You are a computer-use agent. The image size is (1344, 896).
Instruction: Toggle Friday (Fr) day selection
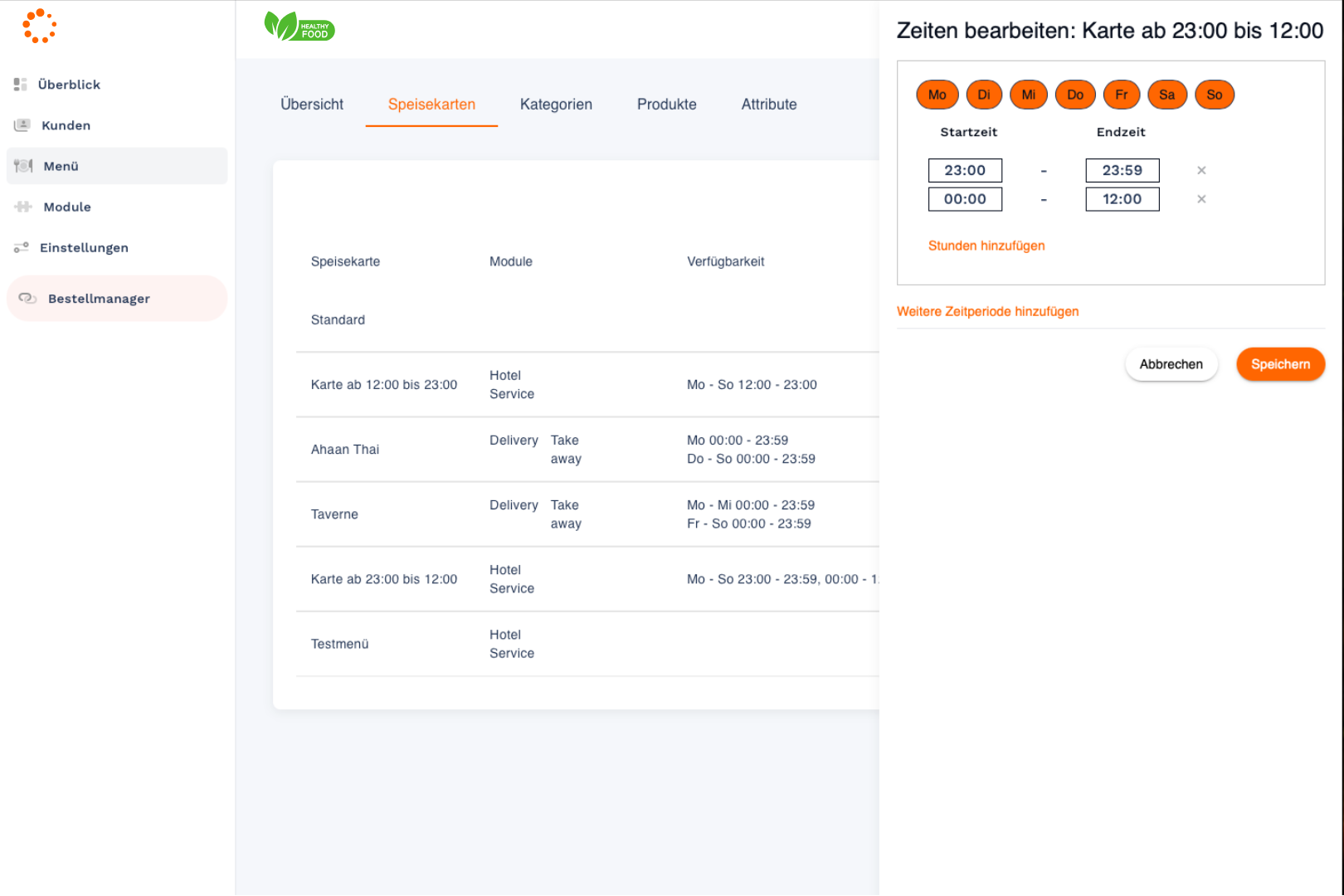tap(1122, 95)
